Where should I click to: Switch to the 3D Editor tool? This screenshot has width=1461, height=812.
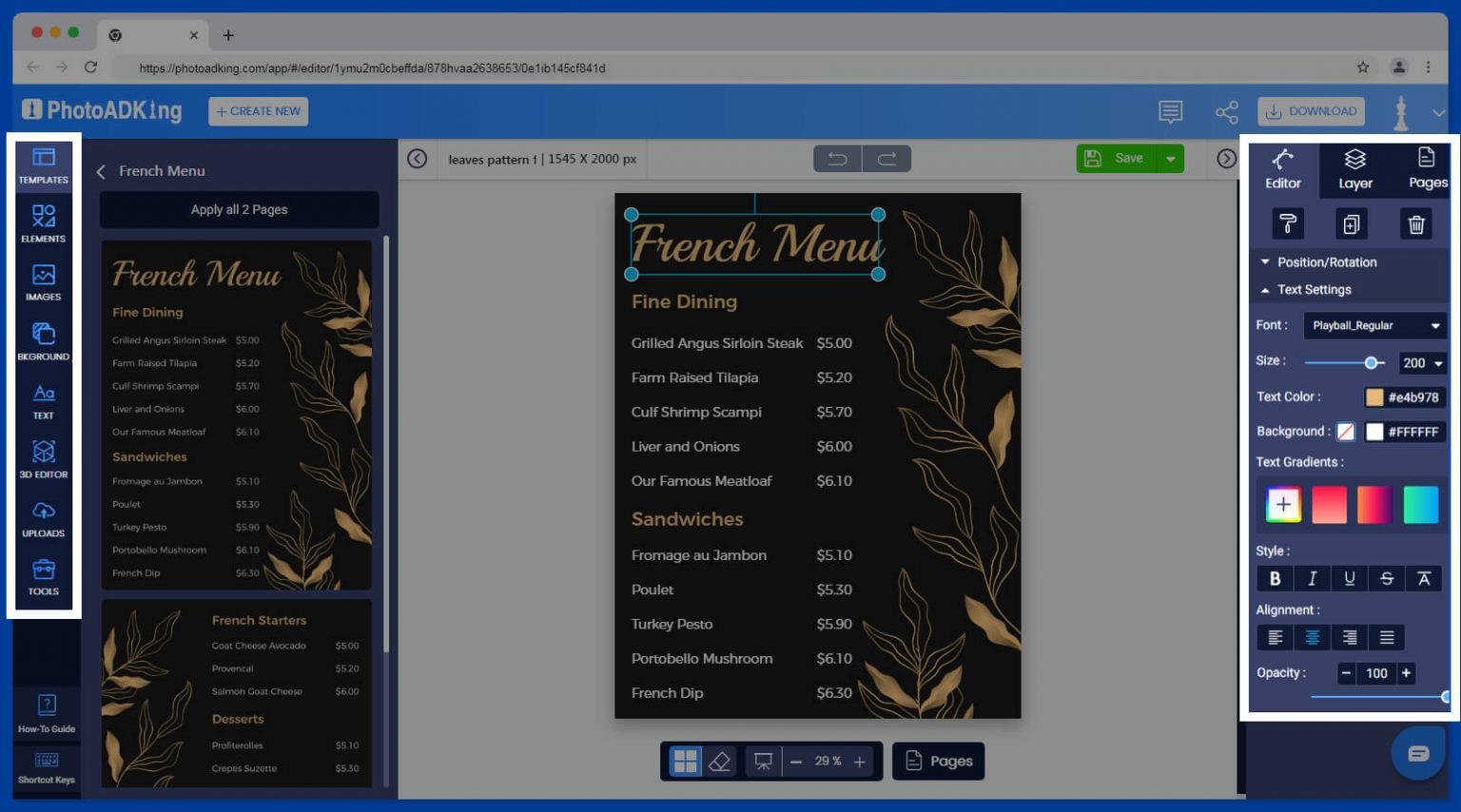point(43,454)
